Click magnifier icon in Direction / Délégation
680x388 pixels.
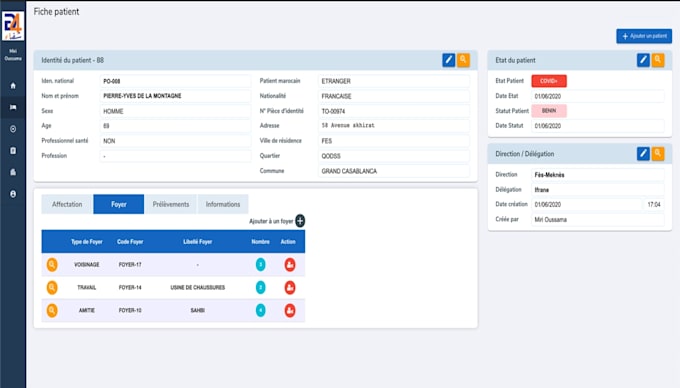pos(658,153)
